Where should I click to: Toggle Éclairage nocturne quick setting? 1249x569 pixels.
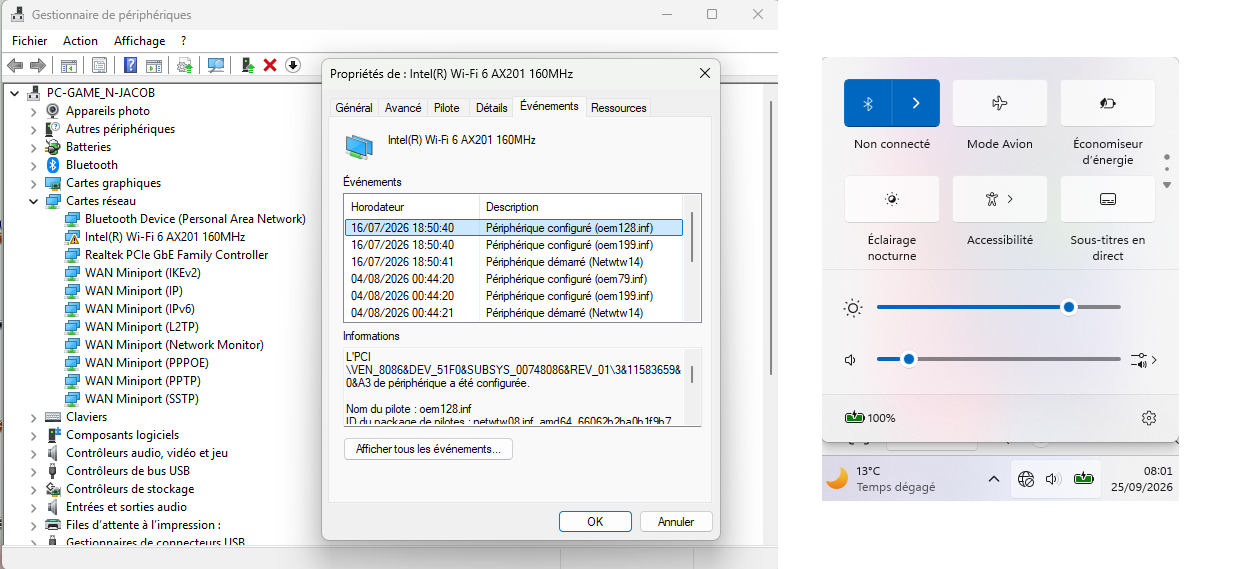[x=892, y=199]
